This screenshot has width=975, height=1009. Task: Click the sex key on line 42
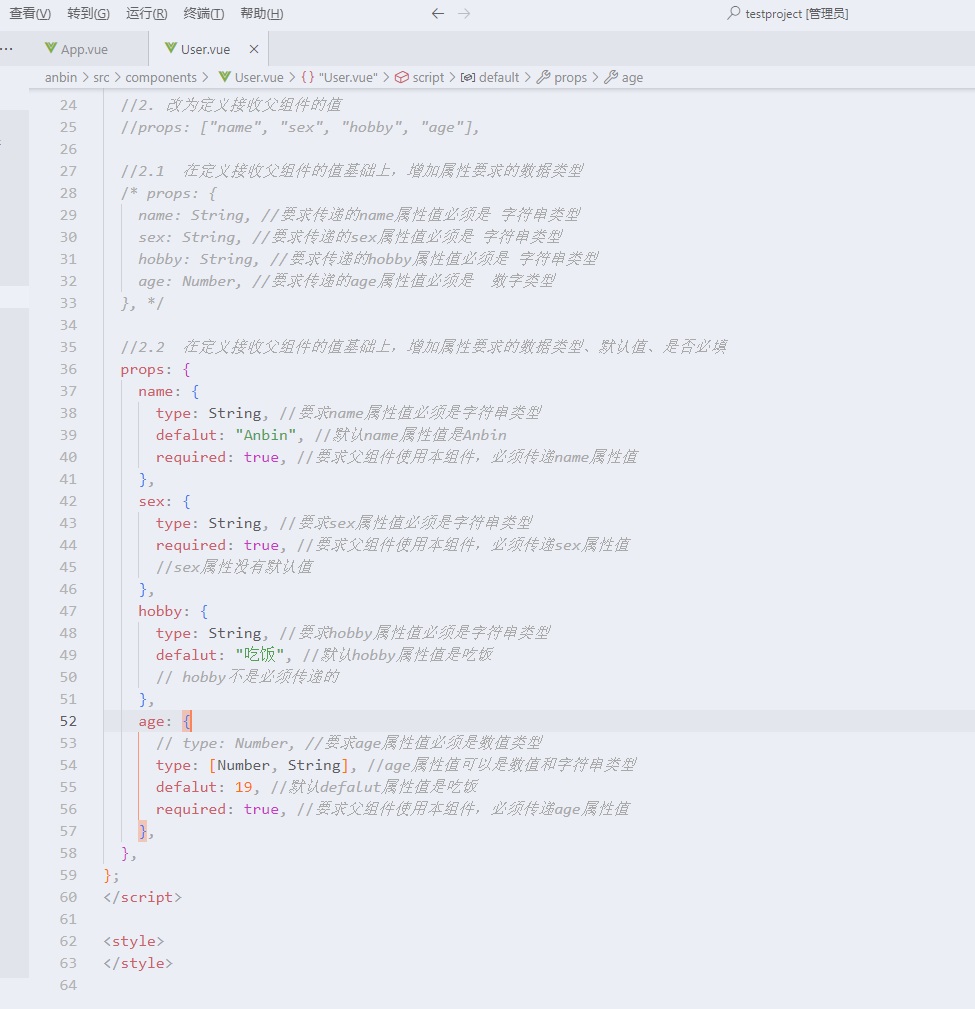coord(151,501)
